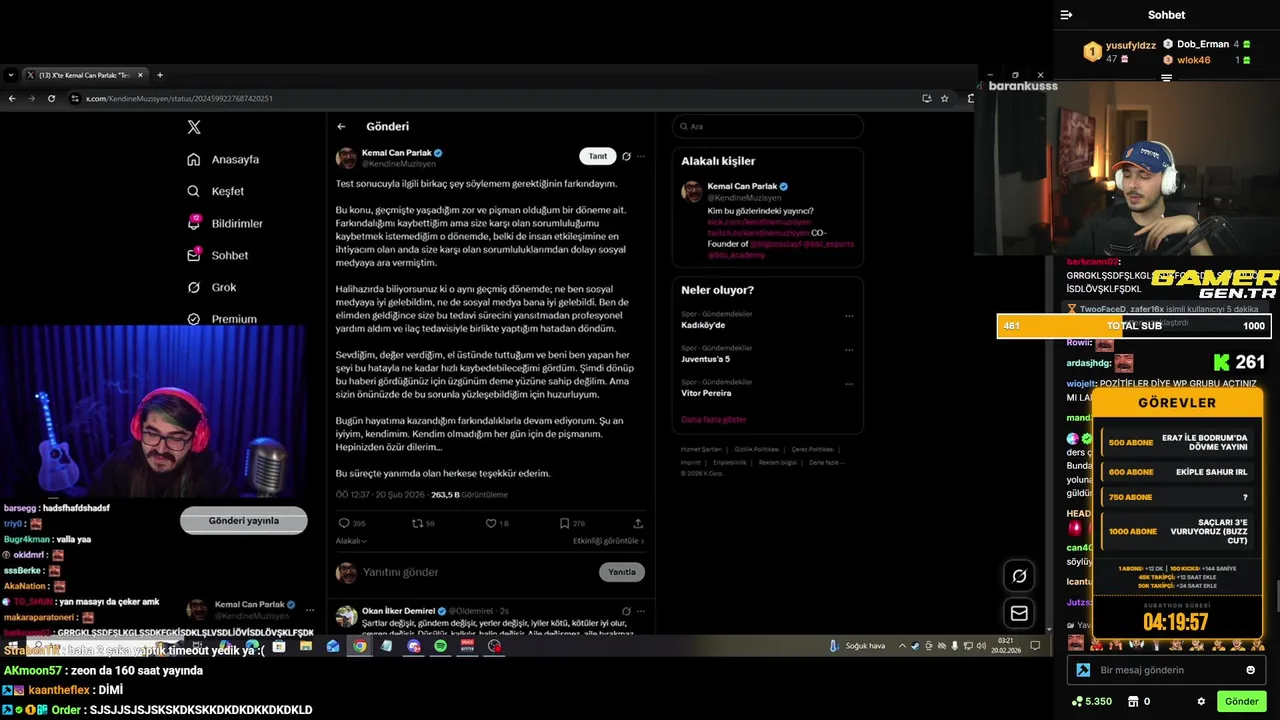Click the Dob_Erman leaderboard entry
The image size is (1280, 720).
coord(1205,44)
